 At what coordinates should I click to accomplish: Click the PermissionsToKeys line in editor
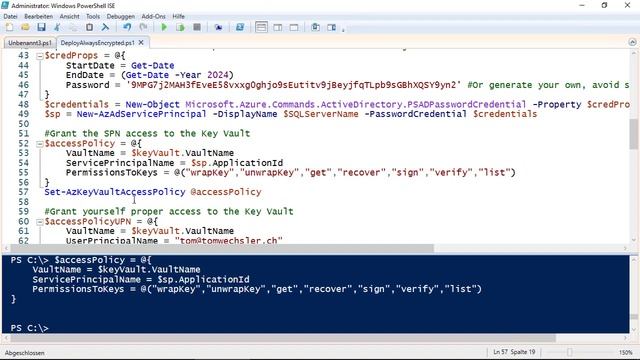[291, 172]
